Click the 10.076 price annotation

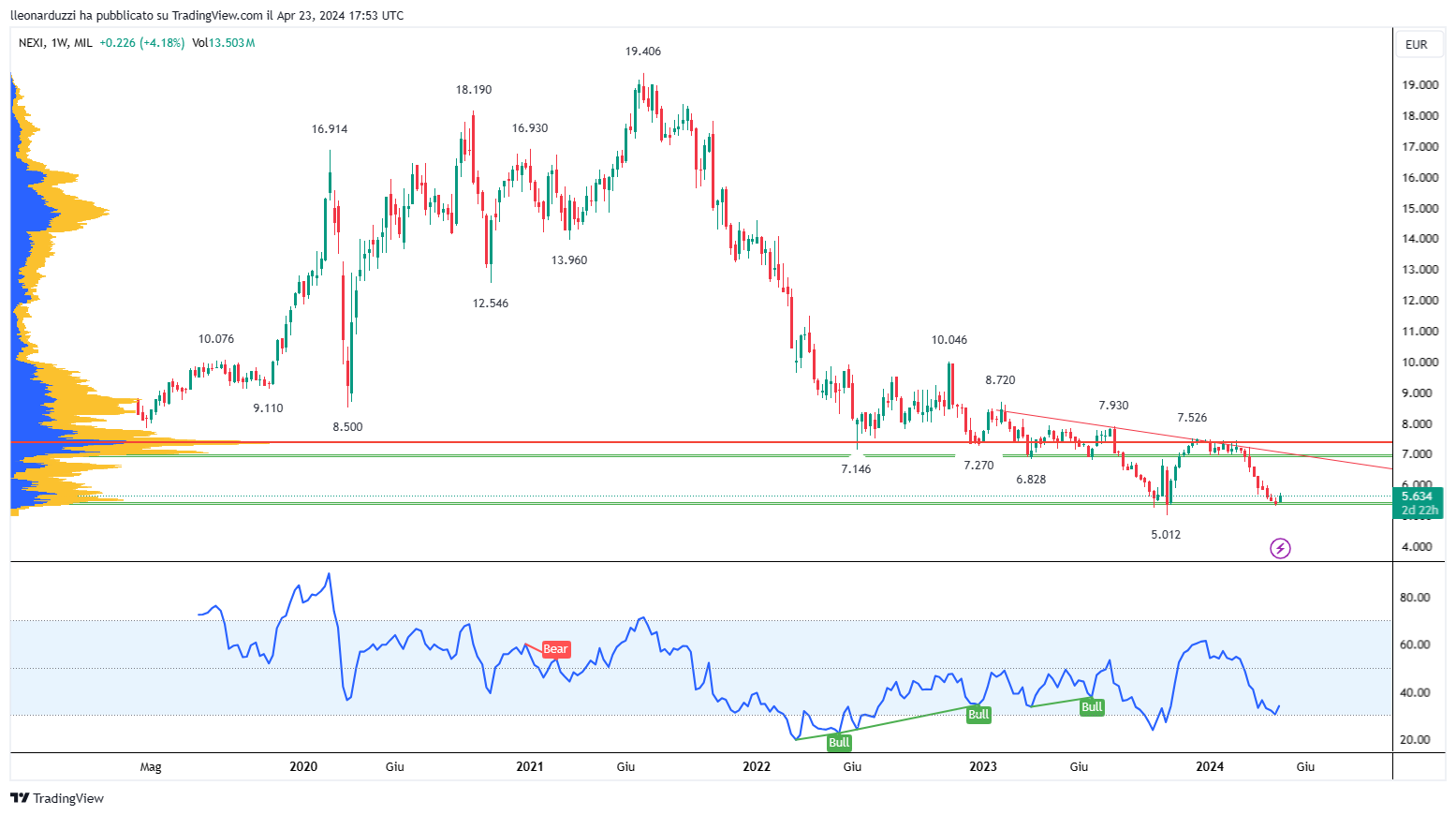coord(216,339)
